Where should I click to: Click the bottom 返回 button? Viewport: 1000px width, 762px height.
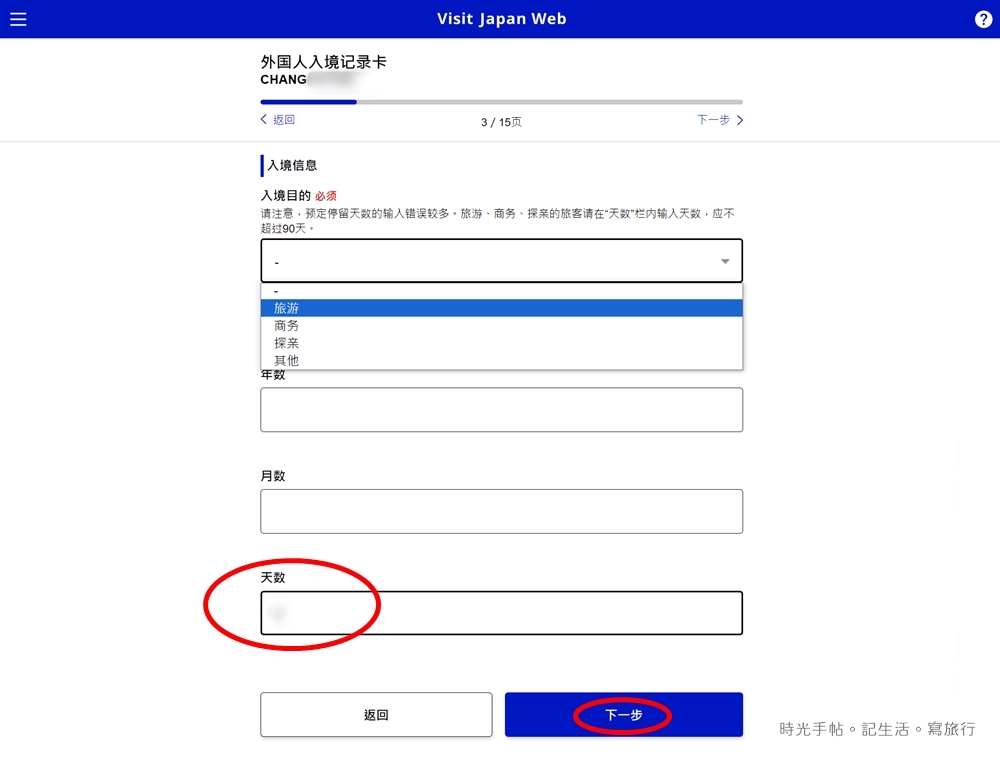pos(376,715)
